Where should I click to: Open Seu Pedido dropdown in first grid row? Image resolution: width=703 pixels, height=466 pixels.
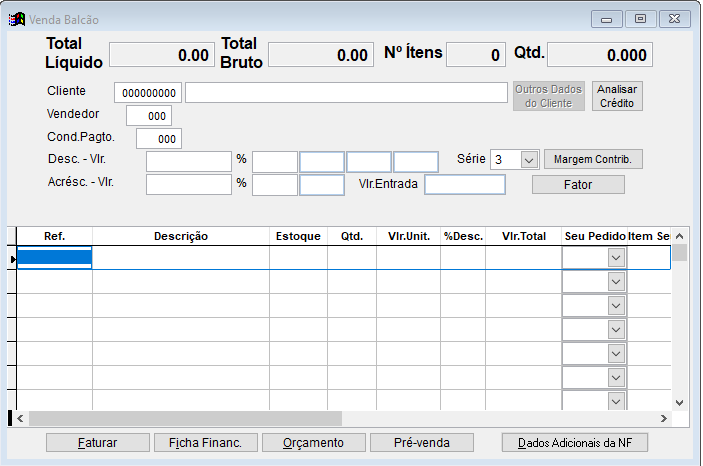[616, 258]
